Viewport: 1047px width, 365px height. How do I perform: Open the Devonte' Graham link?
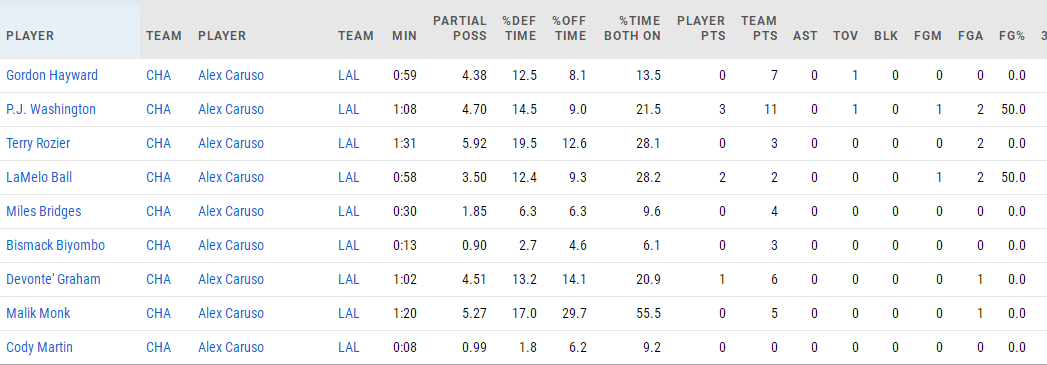53,280
